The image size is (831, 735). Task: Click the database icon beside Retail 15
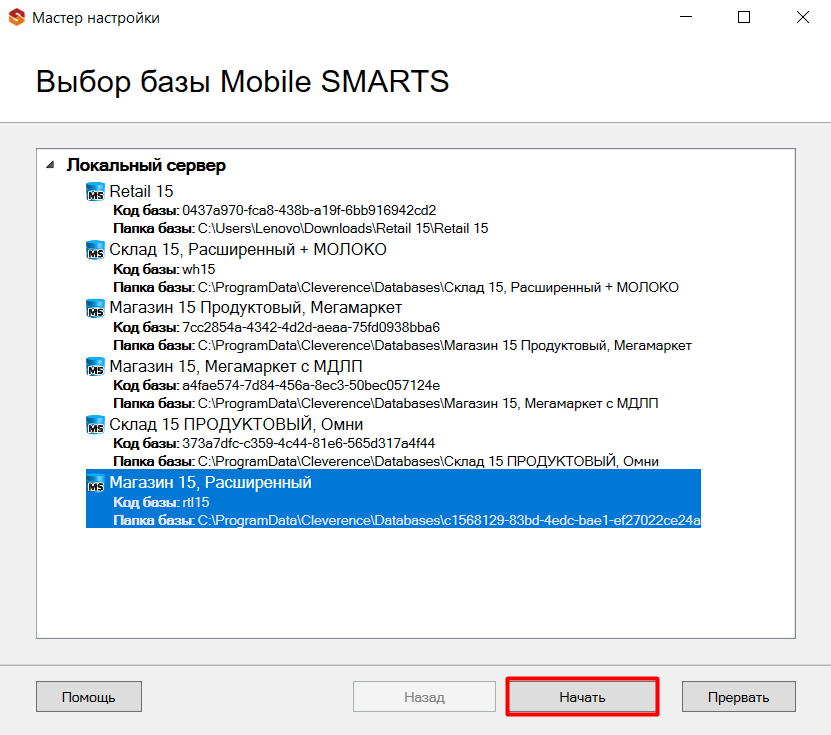tap(95, 191)
